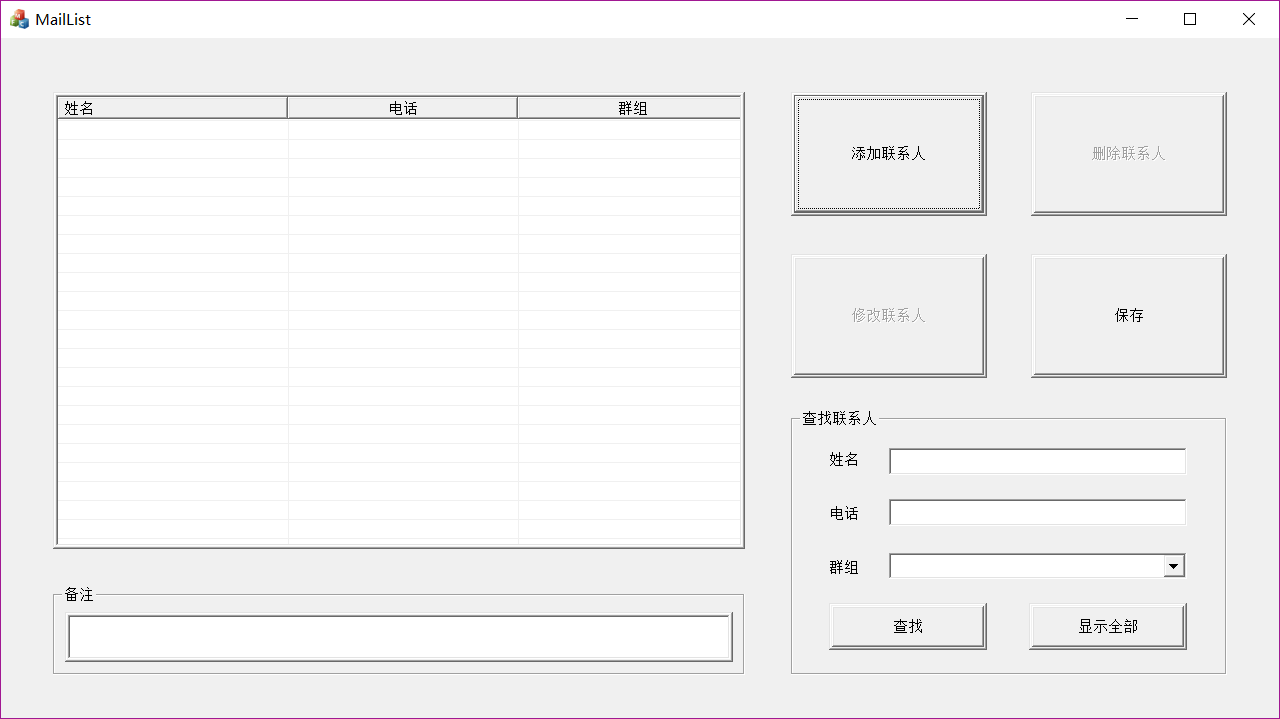Focus the 姓名 search input field
This screenshot has height=719, width=1280.
(x=1037, y=461)
